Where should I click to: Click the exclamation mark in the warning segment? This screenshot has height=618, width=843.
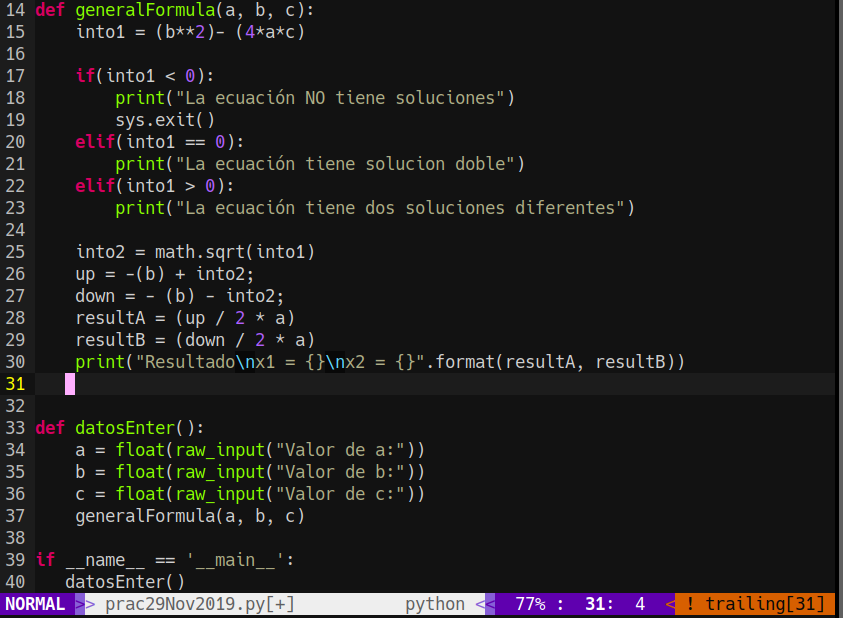690,603
